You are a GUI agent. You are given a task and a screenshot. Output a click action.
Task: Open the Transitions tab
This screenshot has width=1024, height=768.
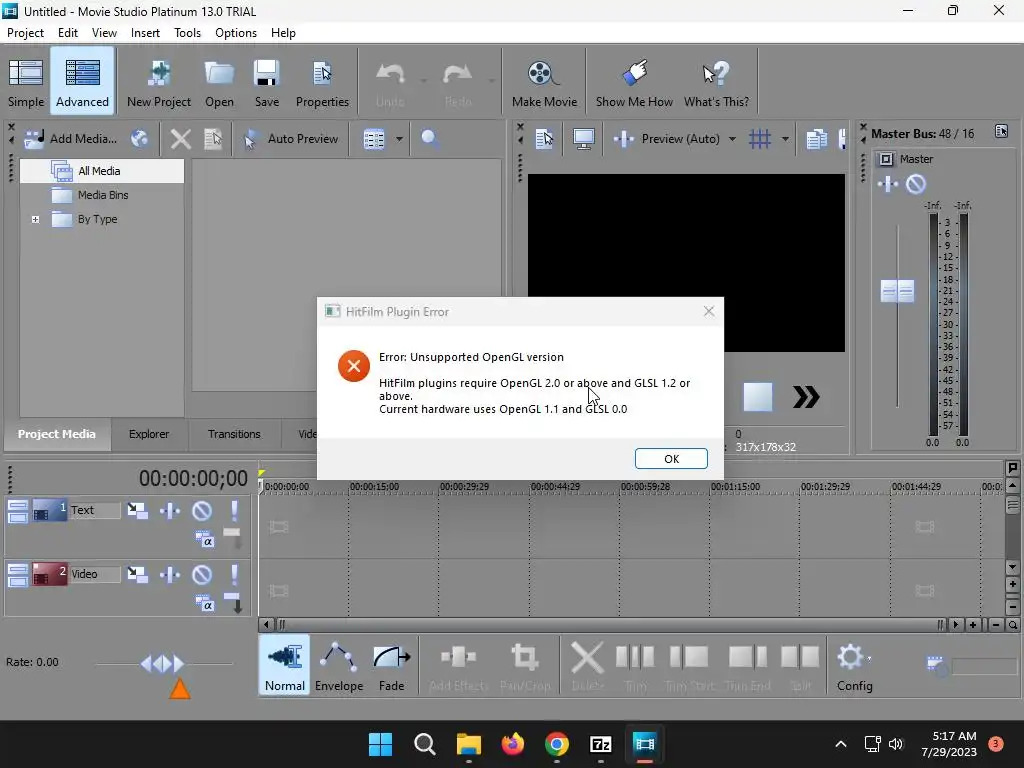(234, 434)
